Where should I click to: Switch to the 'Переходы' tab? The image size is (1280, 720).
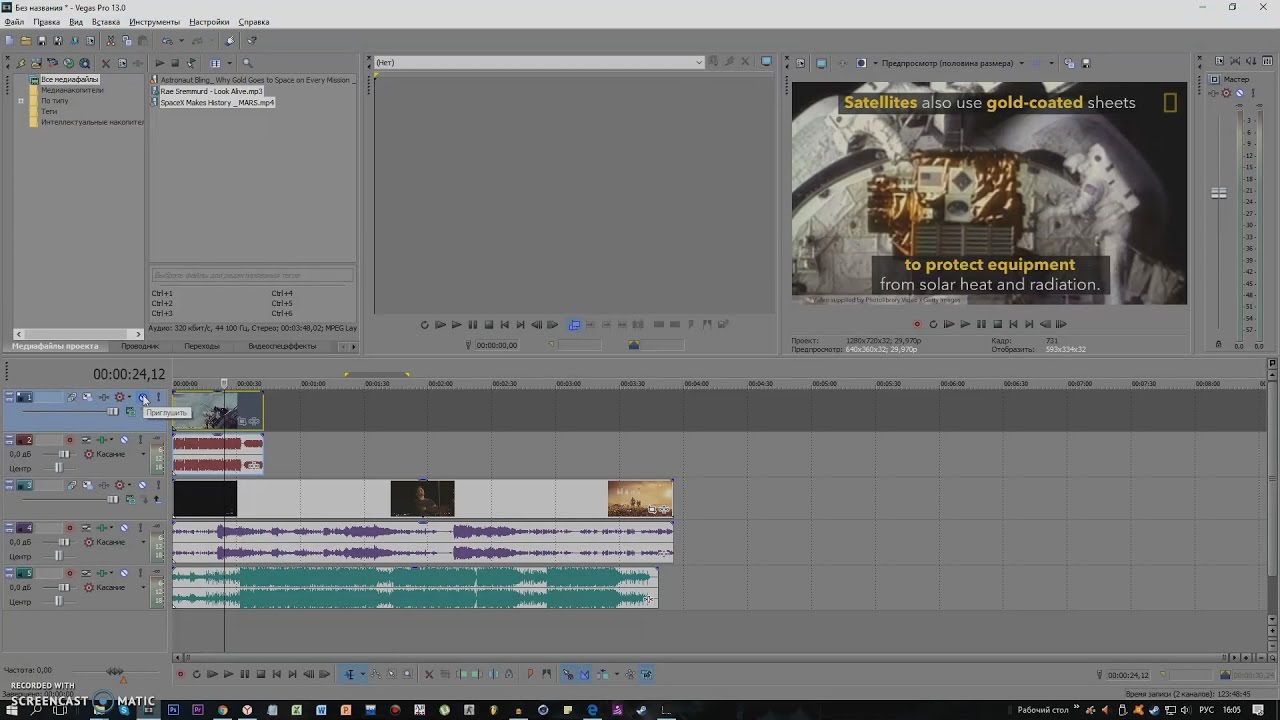coord(201,346)
